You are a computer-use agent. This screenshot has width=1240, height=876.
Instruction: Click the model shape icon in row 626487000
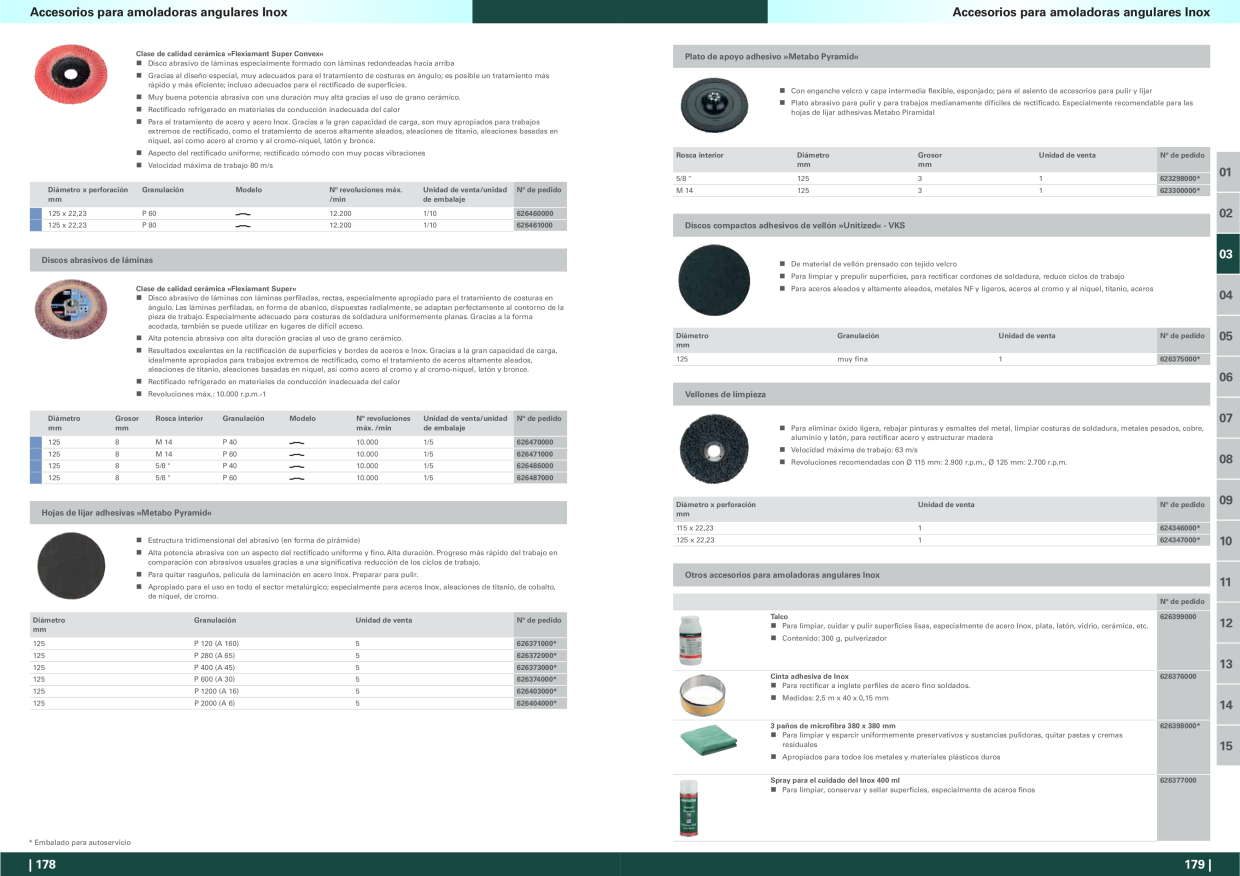(x=296, y=478)
